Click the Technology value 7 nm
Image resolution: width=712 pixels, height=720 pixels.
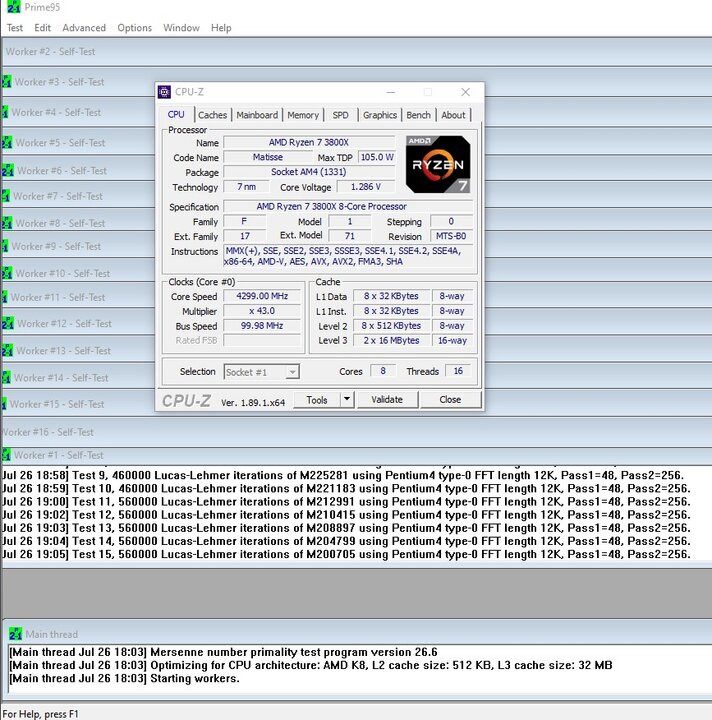coord(246,186)
